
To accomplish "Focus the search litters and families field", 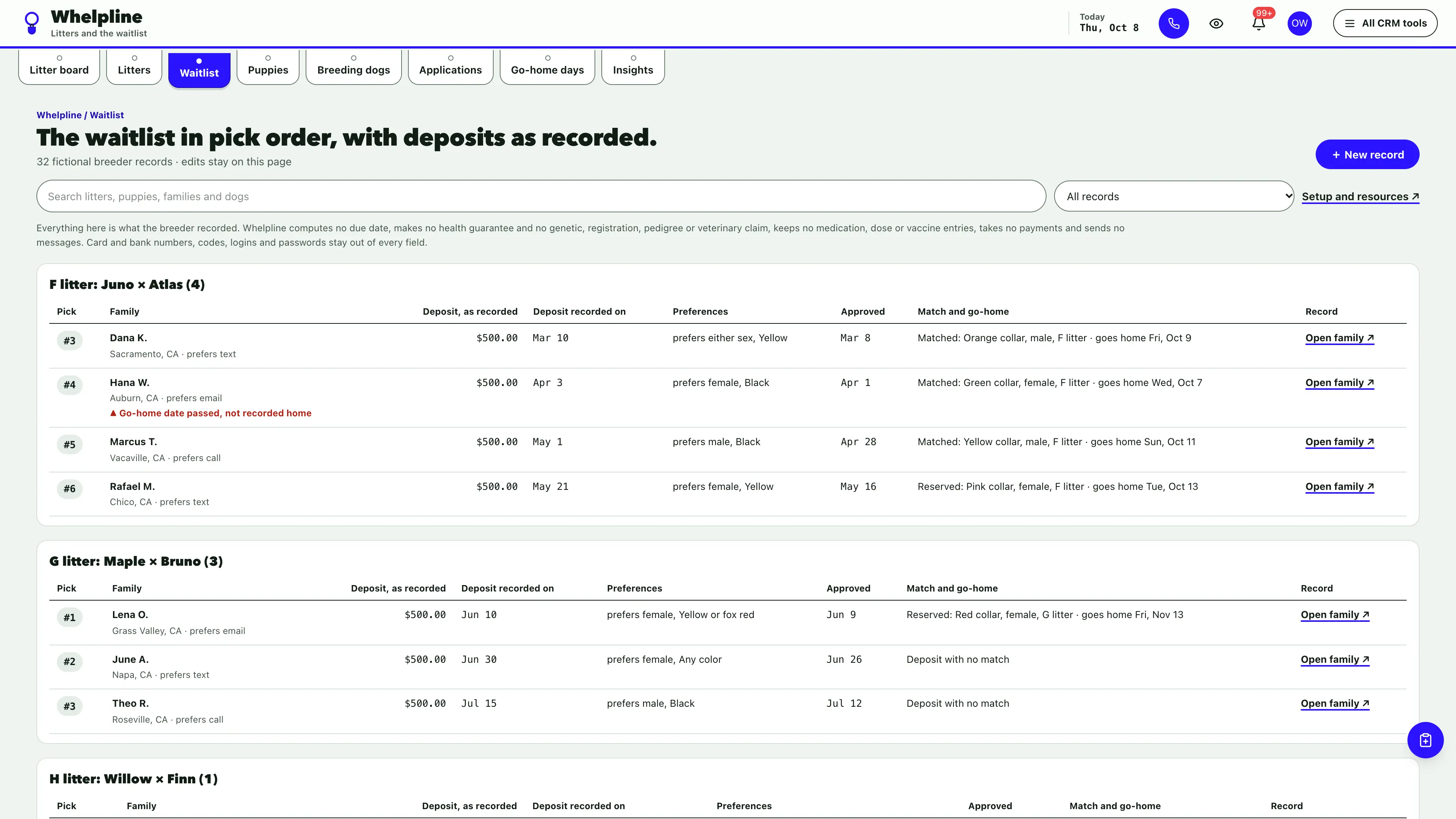I will [541, 196].
